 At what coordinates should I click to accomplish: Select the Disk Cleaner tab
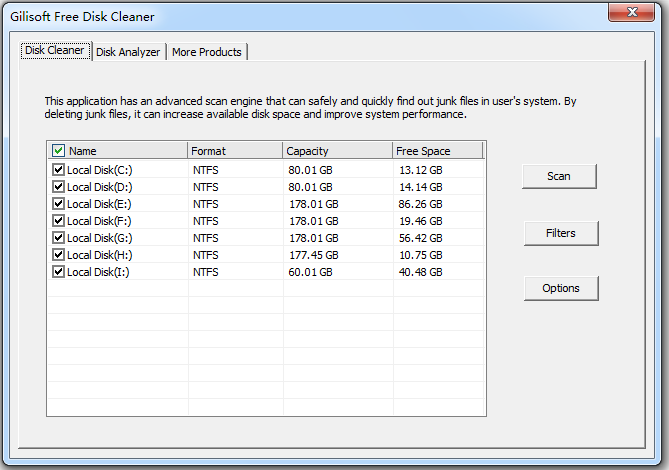point(54,51)
